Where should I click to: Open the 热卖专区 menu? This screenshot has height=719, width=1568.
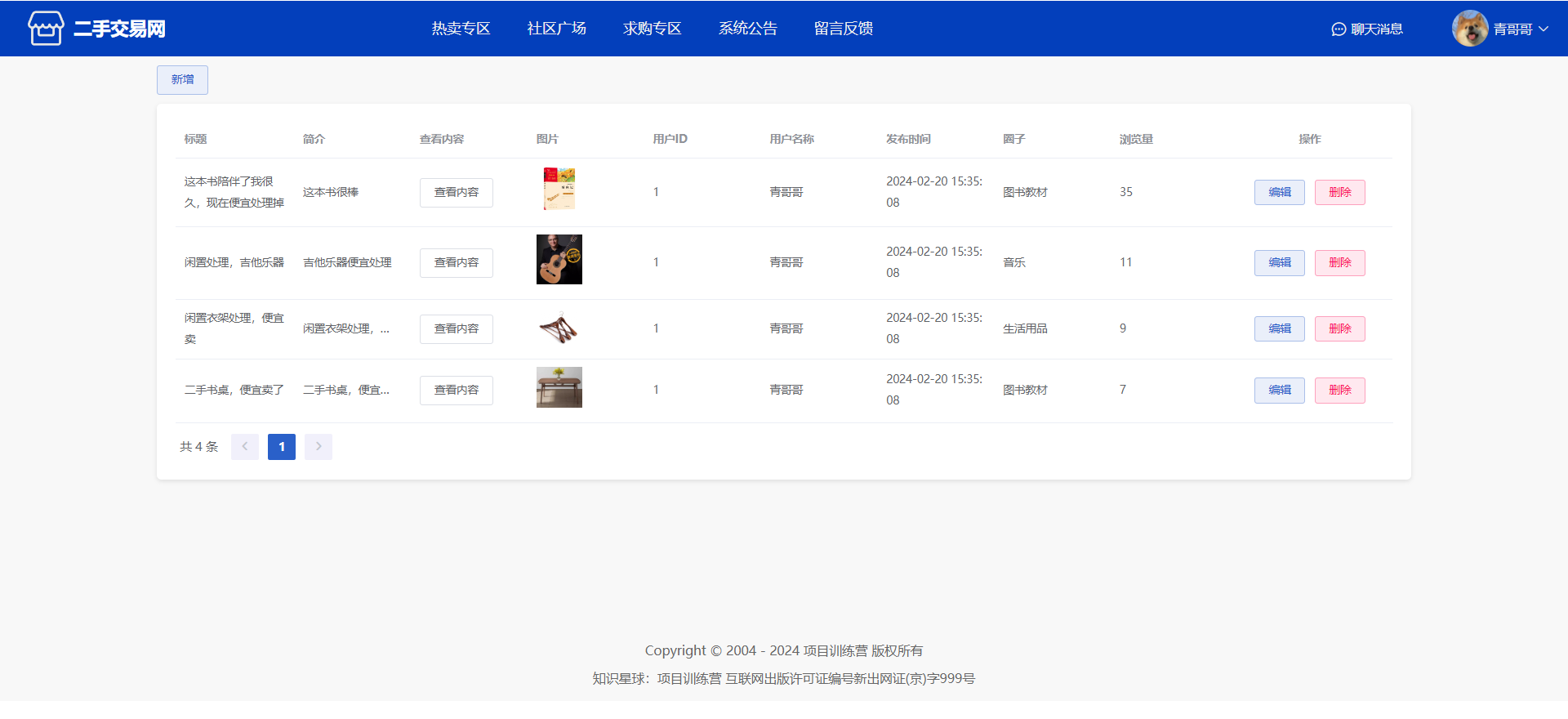pos(461,29)
